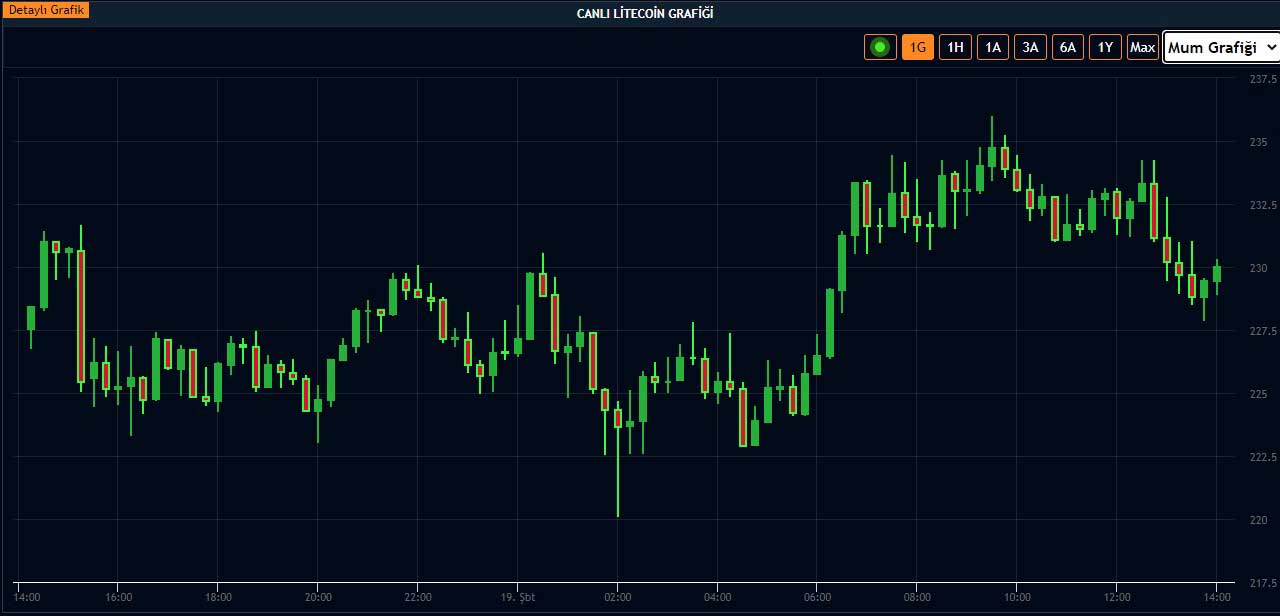This screenshot has width=1280, height=616.
Task: Switch chart to the 1Y range
Action: pos(1105,47)
